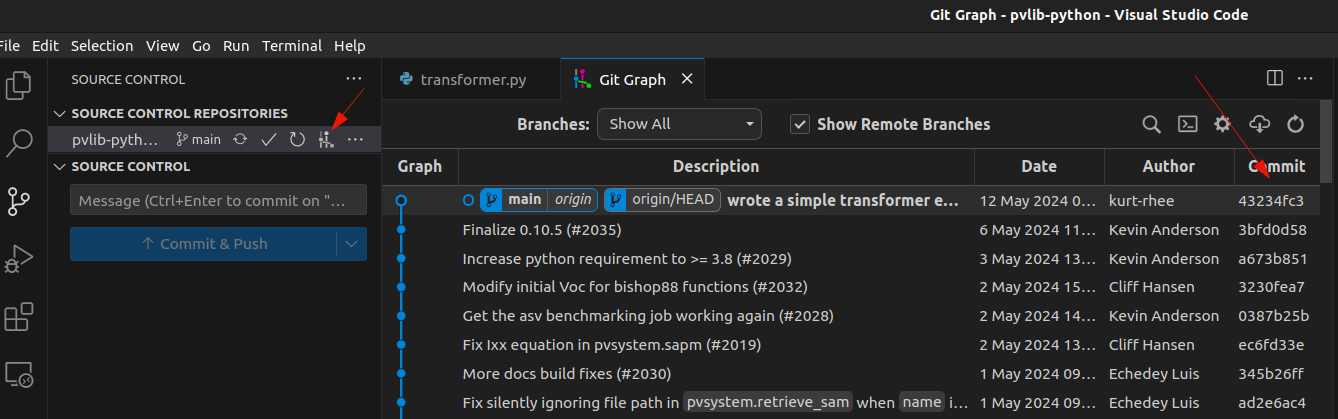This screenshot has width=1338, height=419.
Task: Synchronize changes for pvlib-python repository
Action: point(240,140)
